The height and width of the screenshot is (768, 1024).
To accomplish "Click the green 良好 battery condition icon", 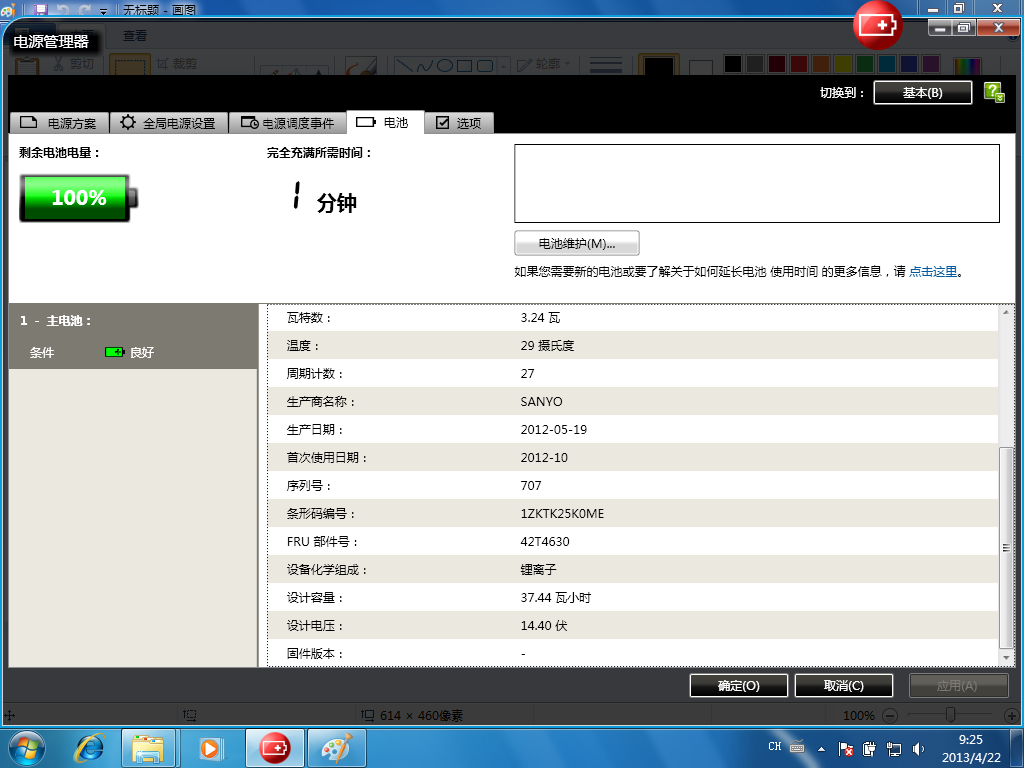I will pyautogui.click(x=114, y=352).
